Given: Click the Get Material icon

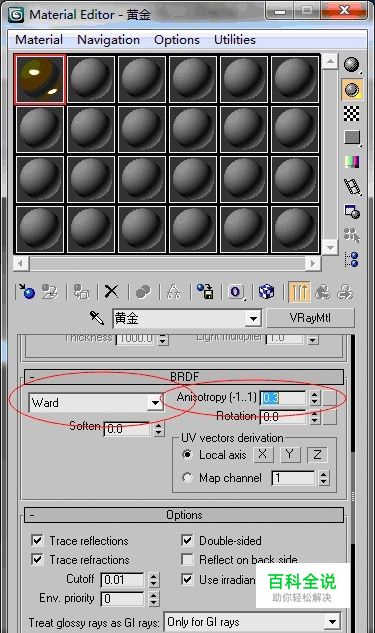Looking at the screenshot, I should tap(27, 291).
